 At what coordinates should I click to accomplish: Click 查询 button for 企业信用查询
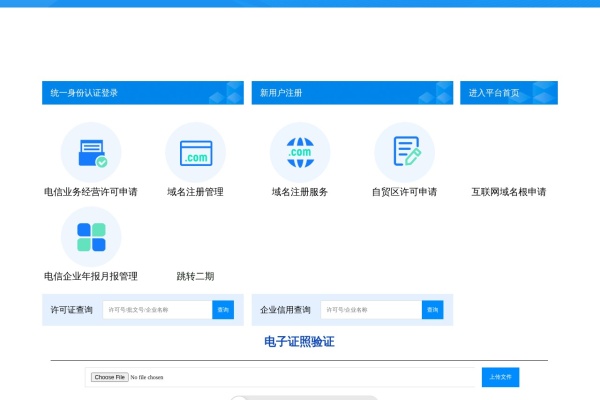[433, 310]
